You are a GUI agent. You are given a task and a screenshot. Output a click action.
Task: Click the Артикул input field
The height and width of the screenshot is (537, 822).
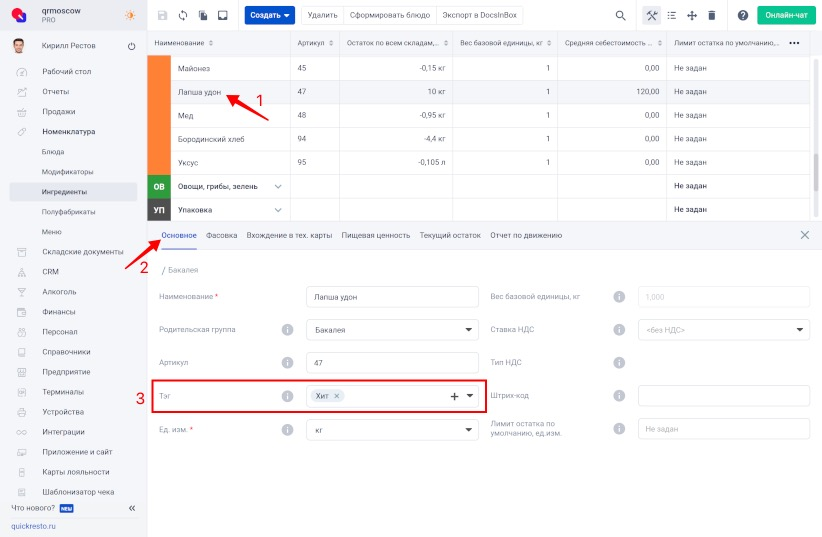click(392, 363)
